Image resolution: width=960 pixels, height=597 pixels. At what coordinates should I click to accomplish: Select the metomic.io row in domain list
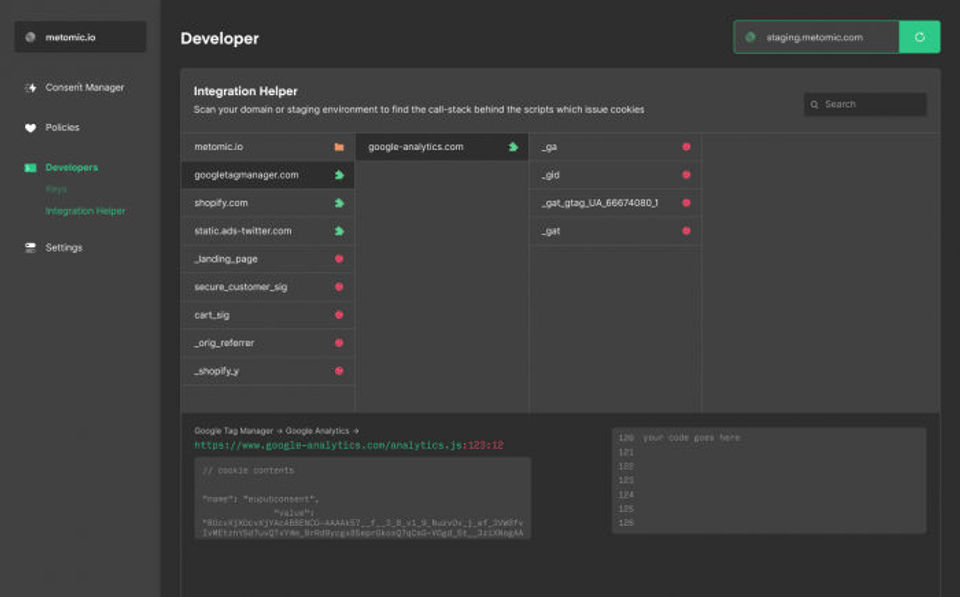[268, 147]
